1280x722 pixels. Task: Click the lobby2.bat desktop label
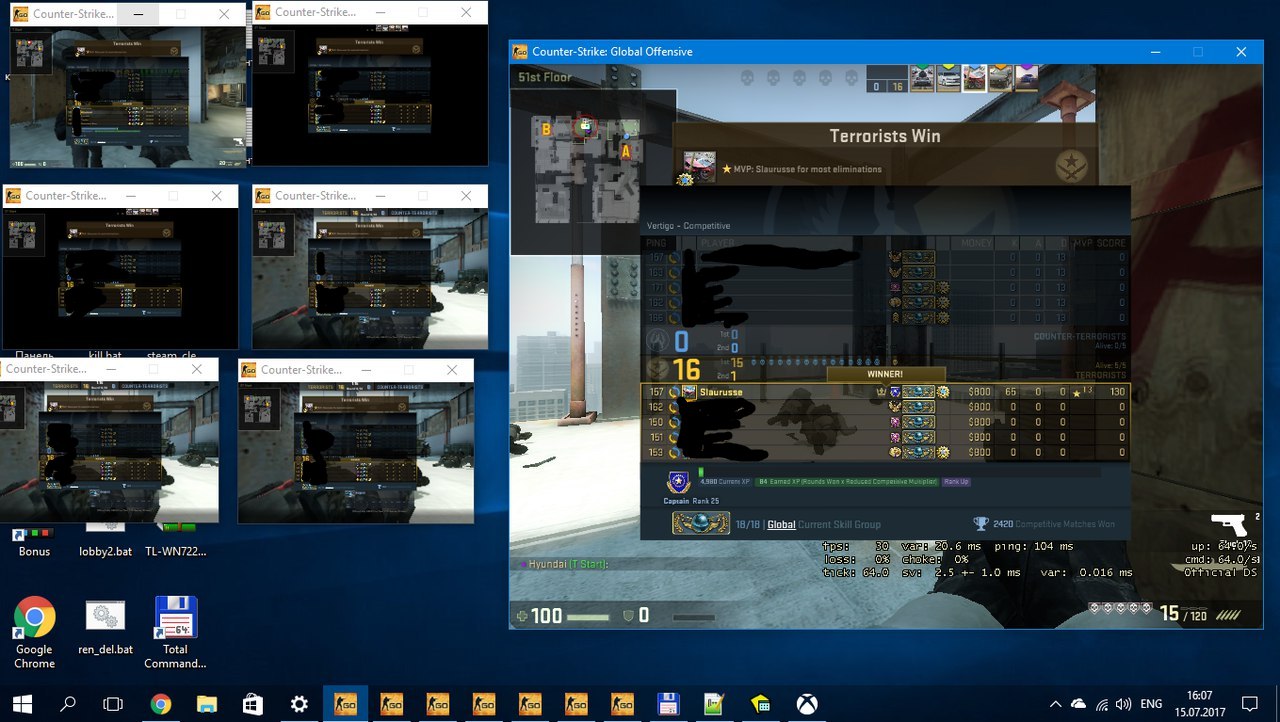click(105, 551)
